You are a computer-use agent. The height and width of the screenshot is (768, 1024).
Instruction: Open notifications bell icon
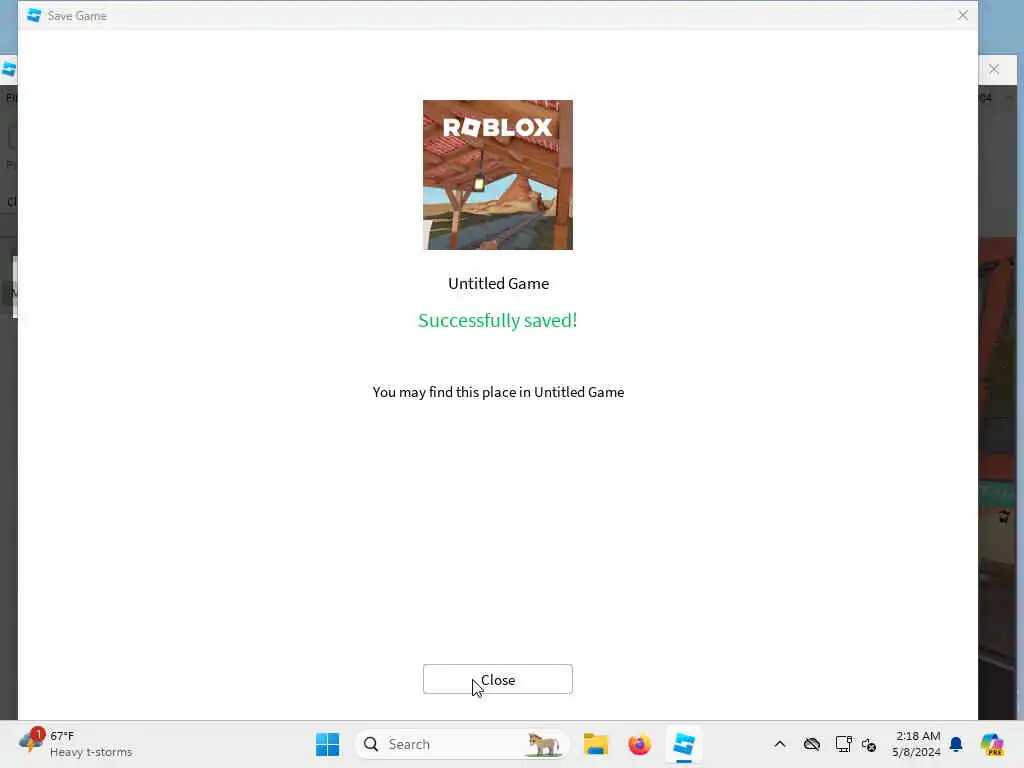coord(956,744)
